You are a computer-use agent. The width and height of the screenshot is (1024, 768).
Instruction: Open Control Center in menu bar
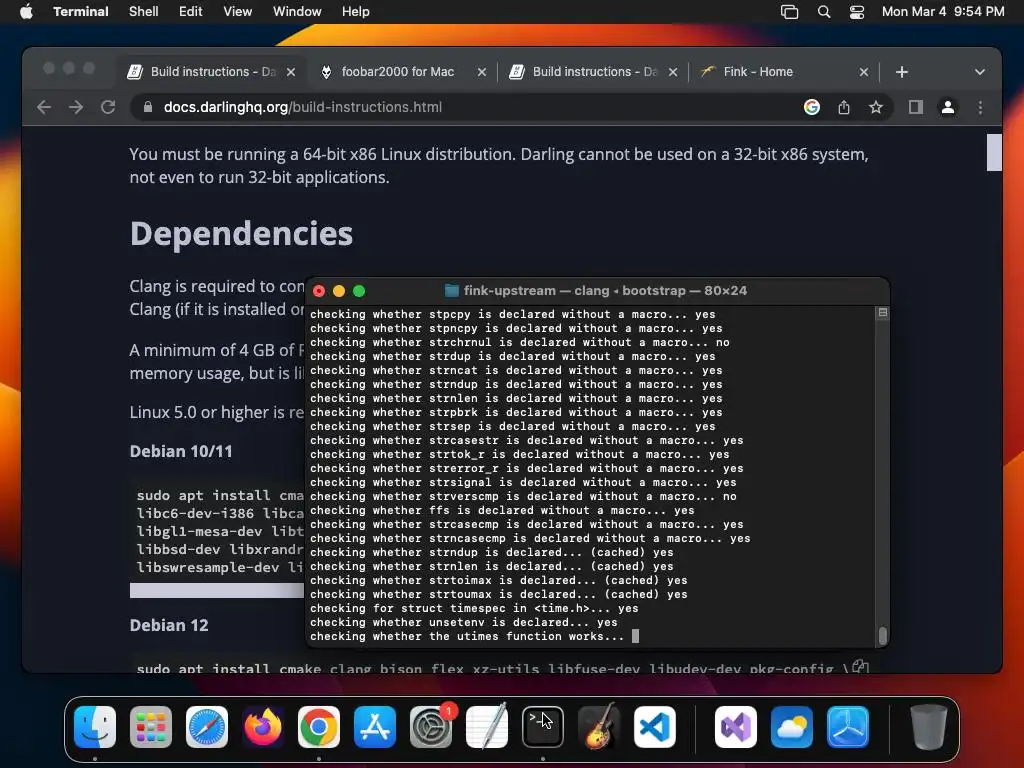coord(857,12)
